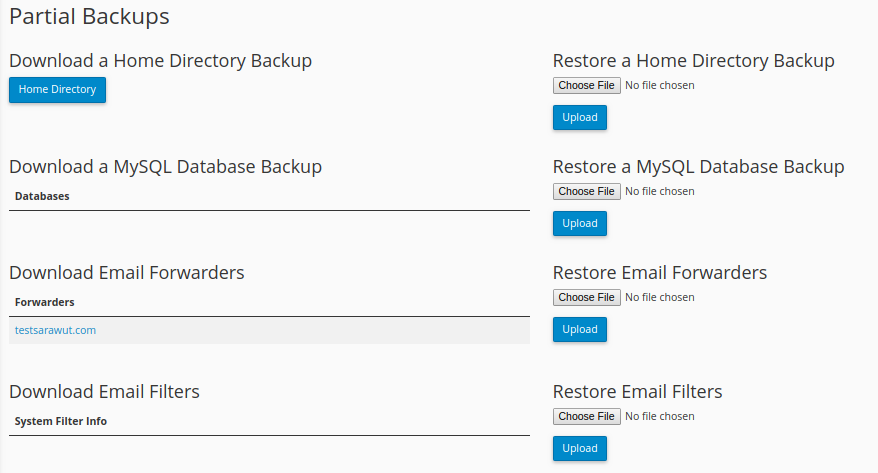Click 'No file chosen' under Email Forwarders restore
This screenshot has height=473, width=878.
659,298
